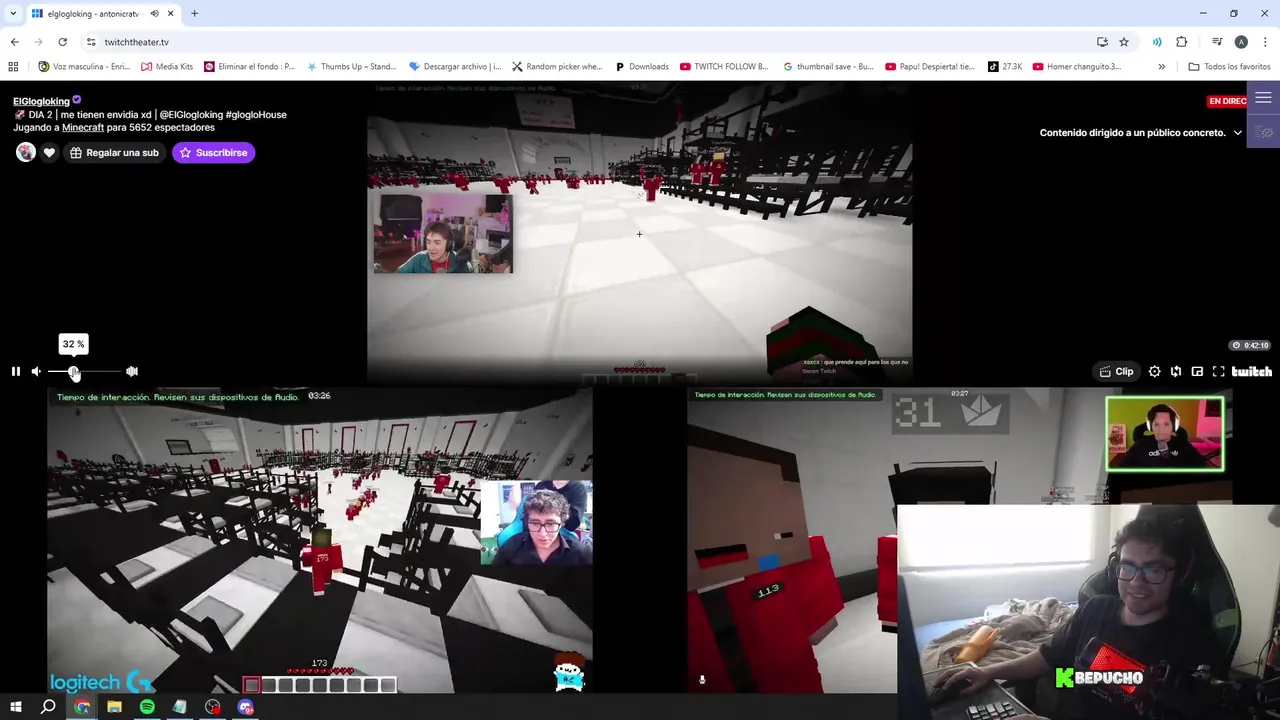Pause the Twitch stream playback
Screen dimensions: 1280x720
(x=15, y=371)
